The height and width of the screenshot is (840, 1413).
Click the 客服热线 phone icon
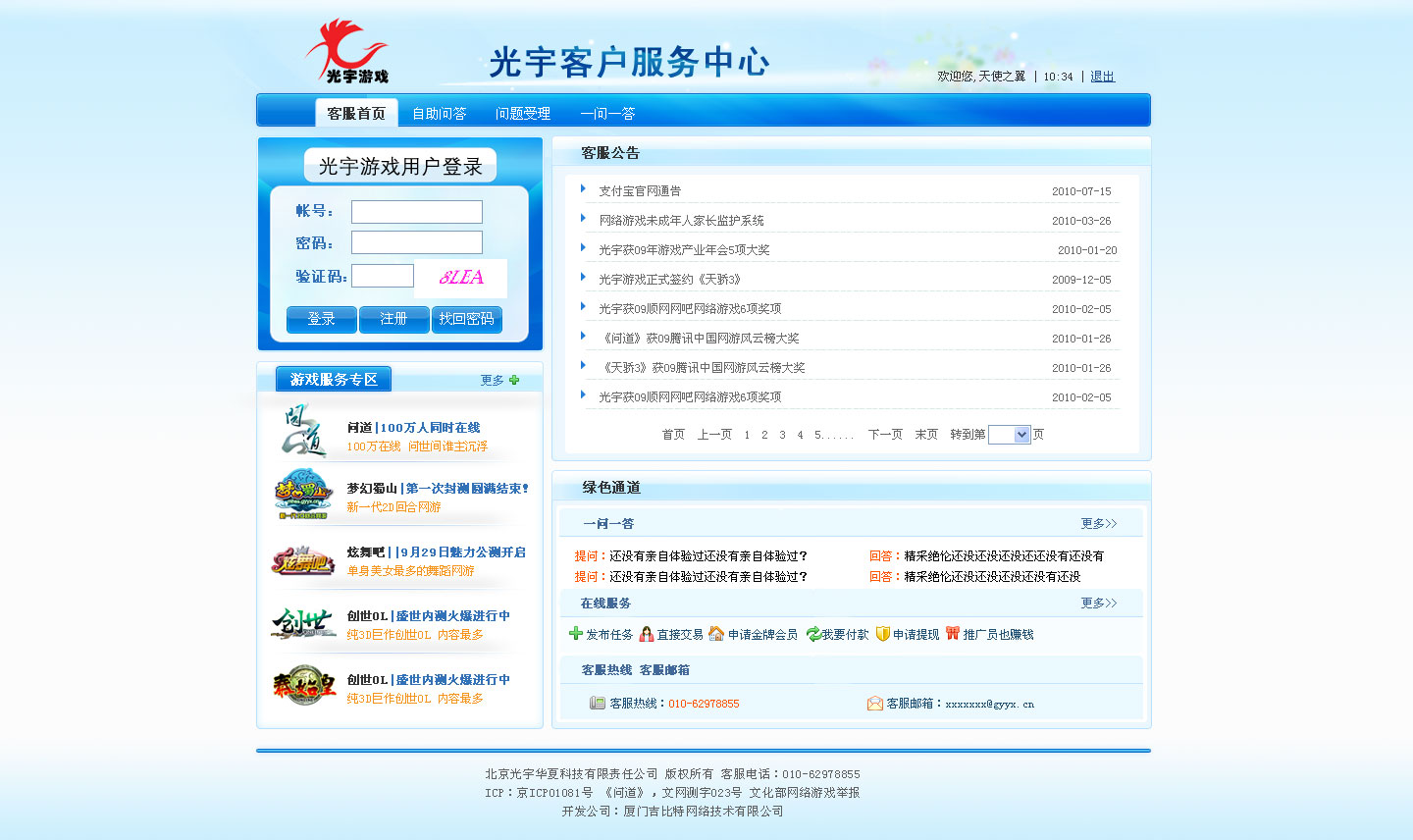pos(598,703)
